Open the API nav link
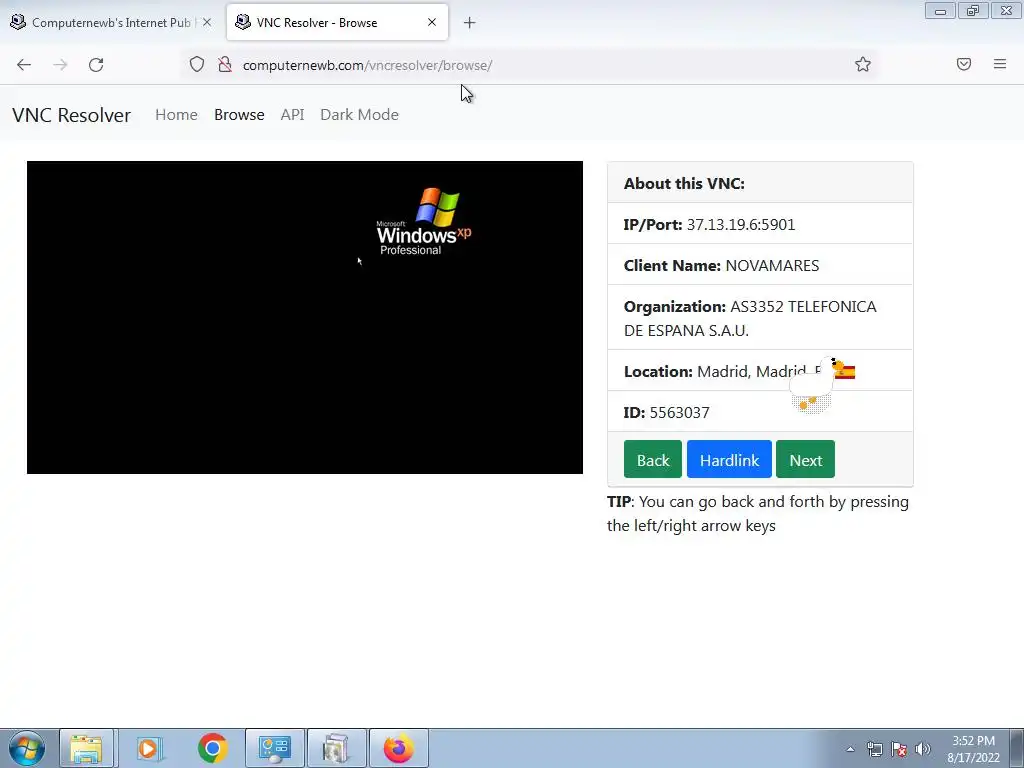The width and height of the screenshot is (1024, 768). pos(292,114)
